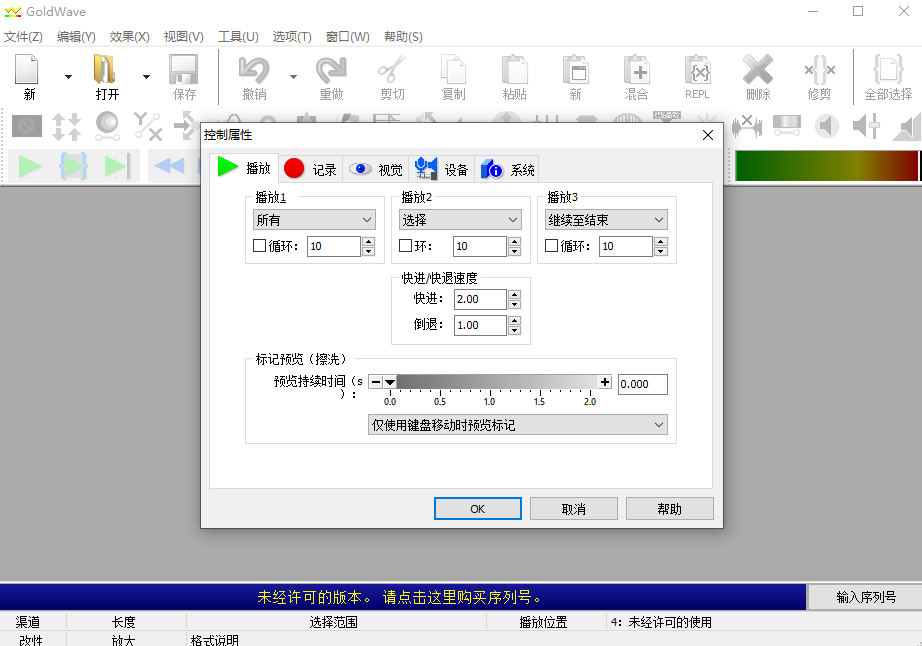The image size is (922, 646).
Task: Click the Paste New (新) clipboard icon
Action: tap(576, 70)
